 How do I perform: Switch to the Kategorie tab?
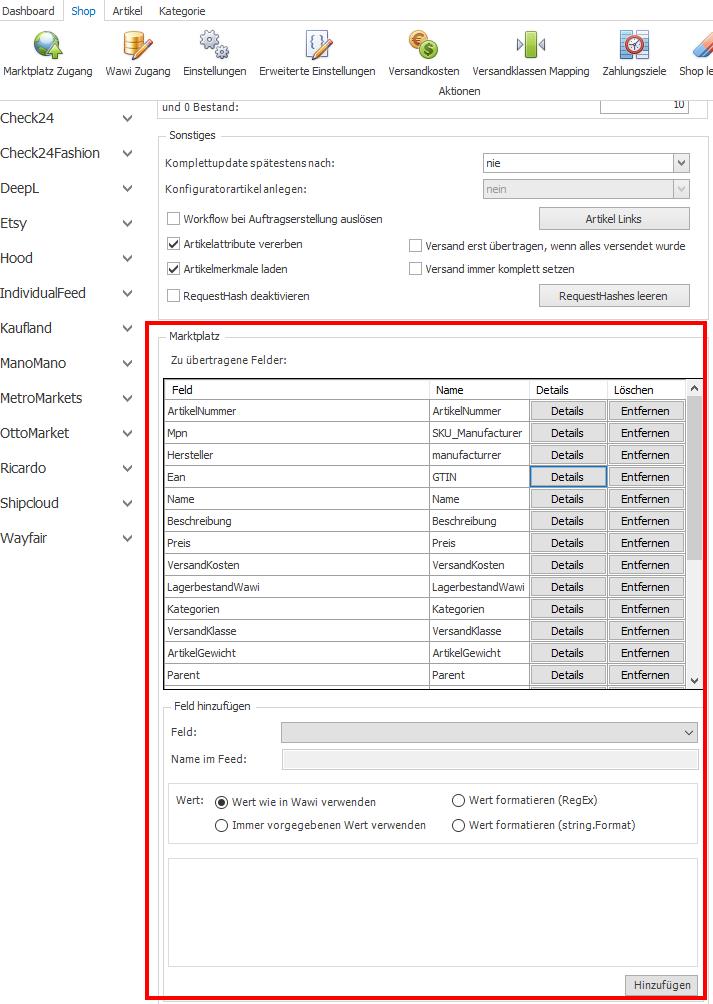[x=182, y=11]
